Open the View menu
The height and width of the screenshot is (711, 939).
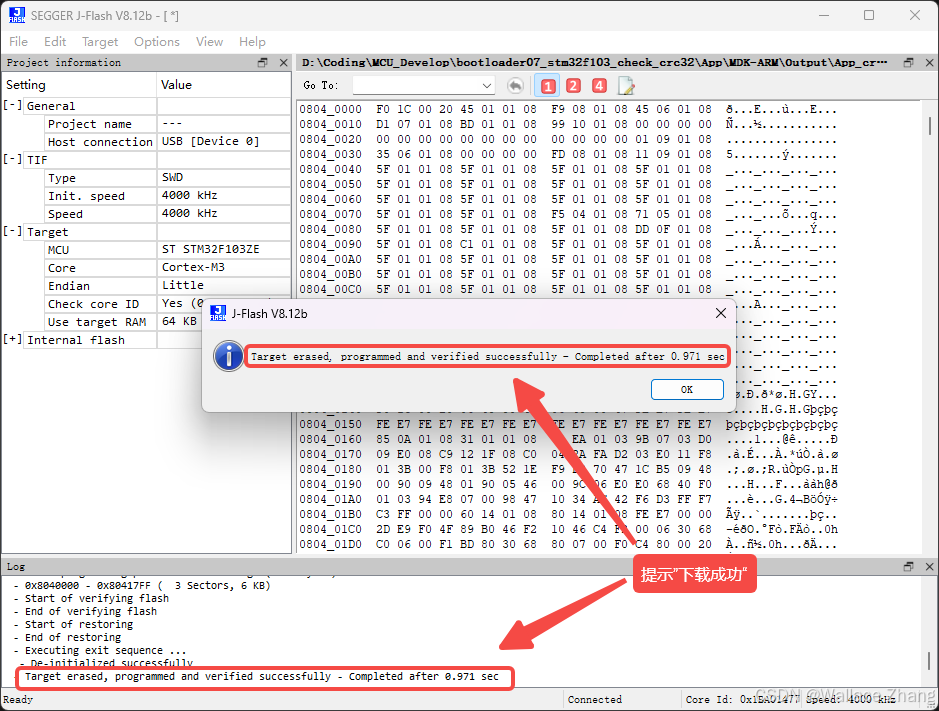tap(209, 41)
